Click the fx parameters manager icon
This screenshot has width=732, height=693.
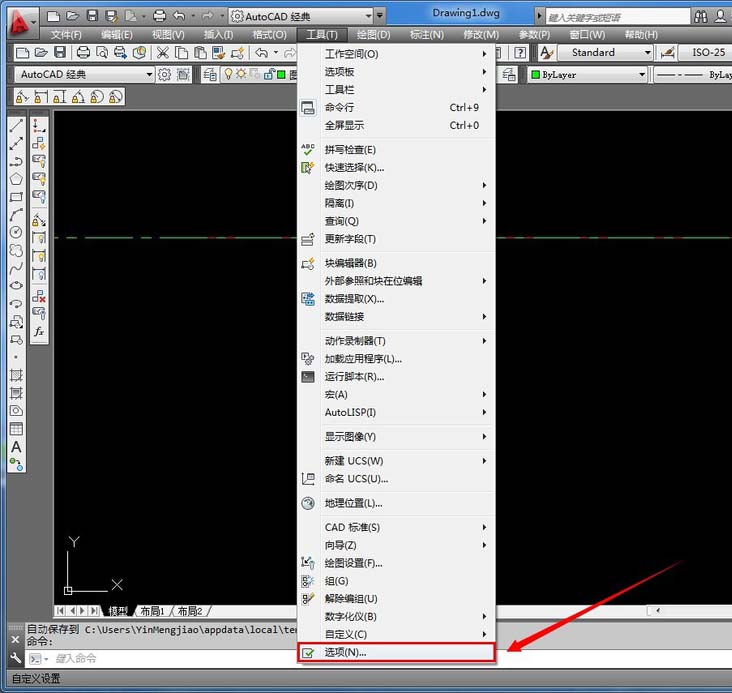click(x=39, y=331)
